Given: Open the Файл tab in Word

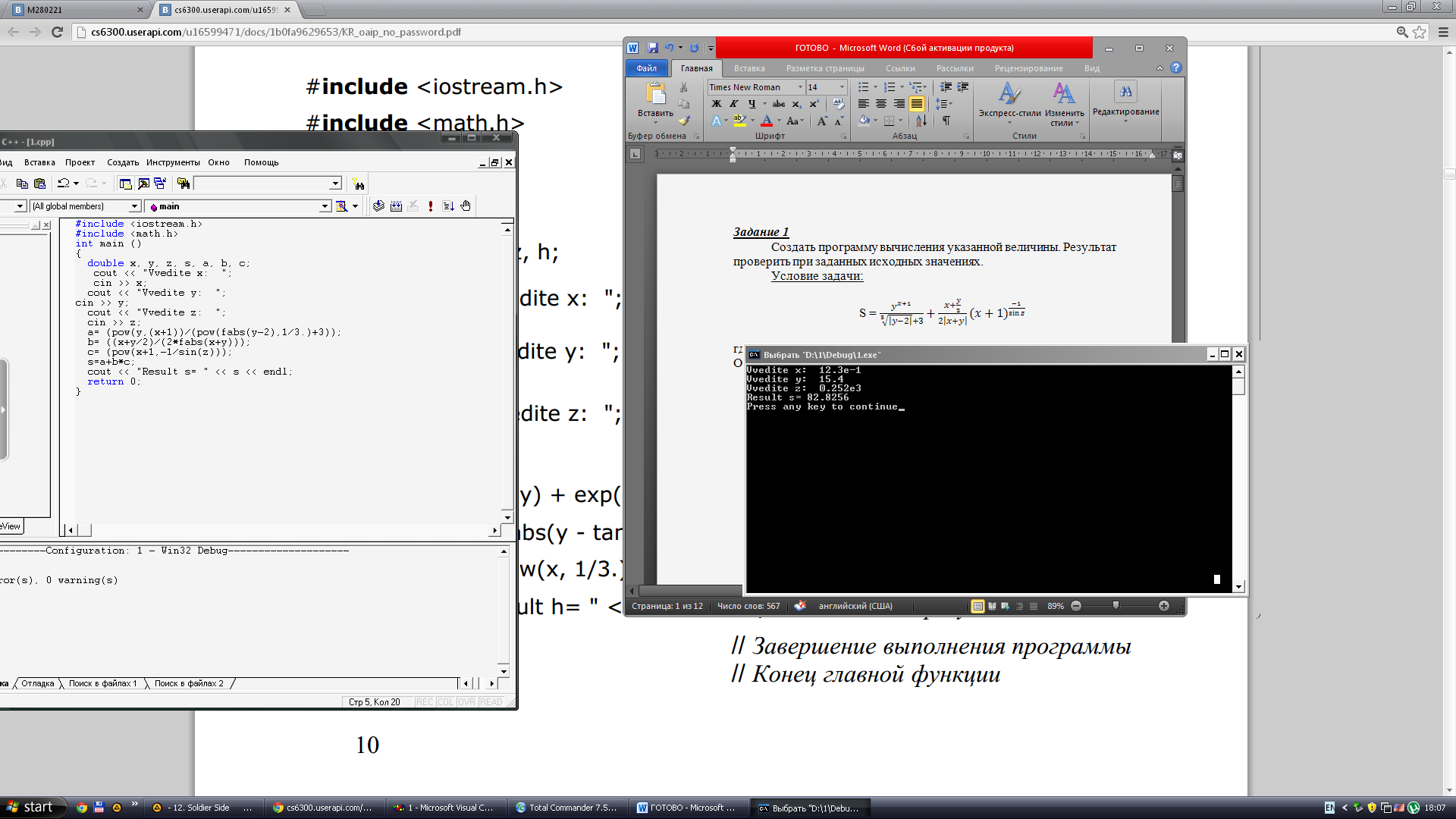Looking at the screenshot, I should [x=646, y=68].
